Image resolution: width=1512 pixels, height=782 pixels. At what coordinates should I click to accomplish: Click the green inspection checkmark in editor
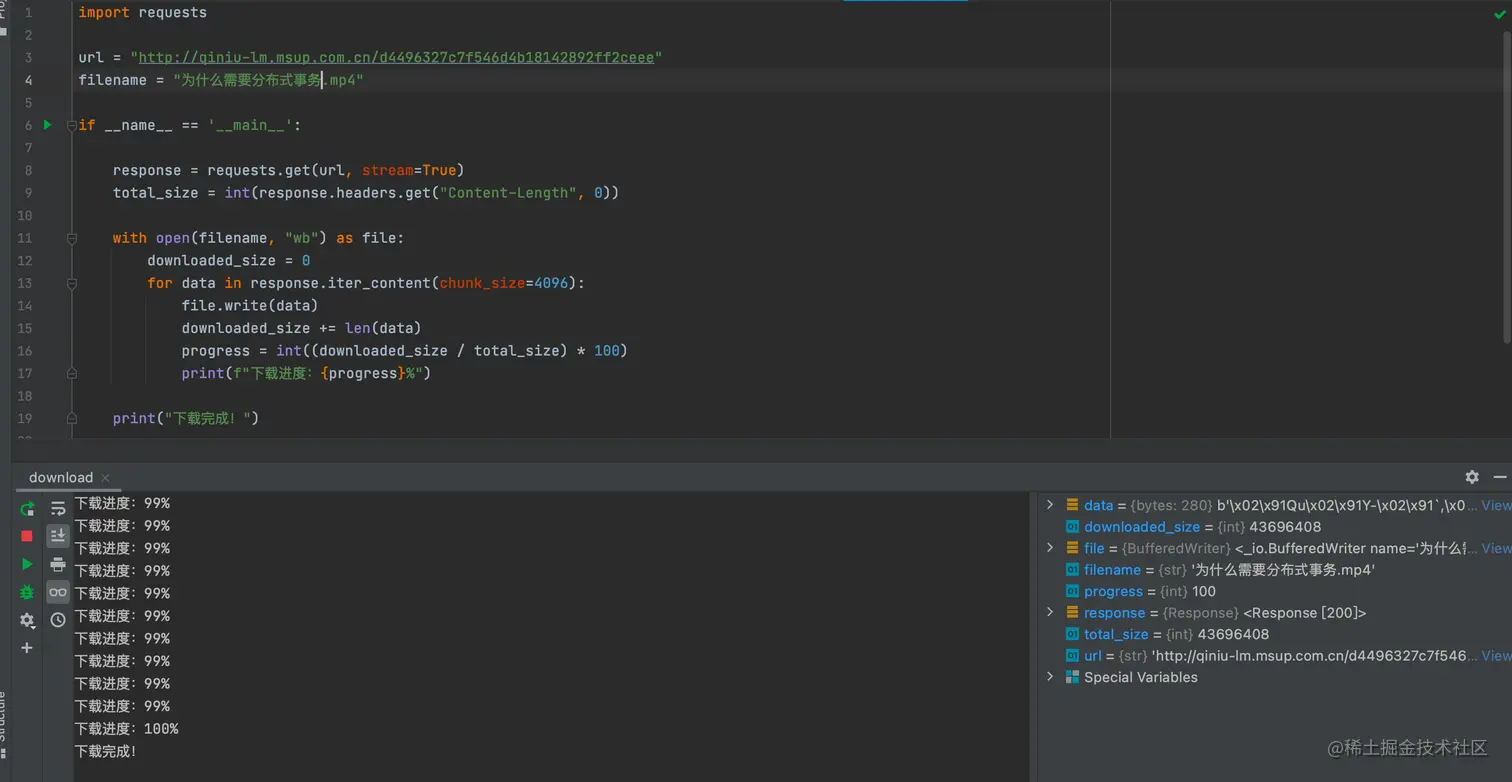1499,14
